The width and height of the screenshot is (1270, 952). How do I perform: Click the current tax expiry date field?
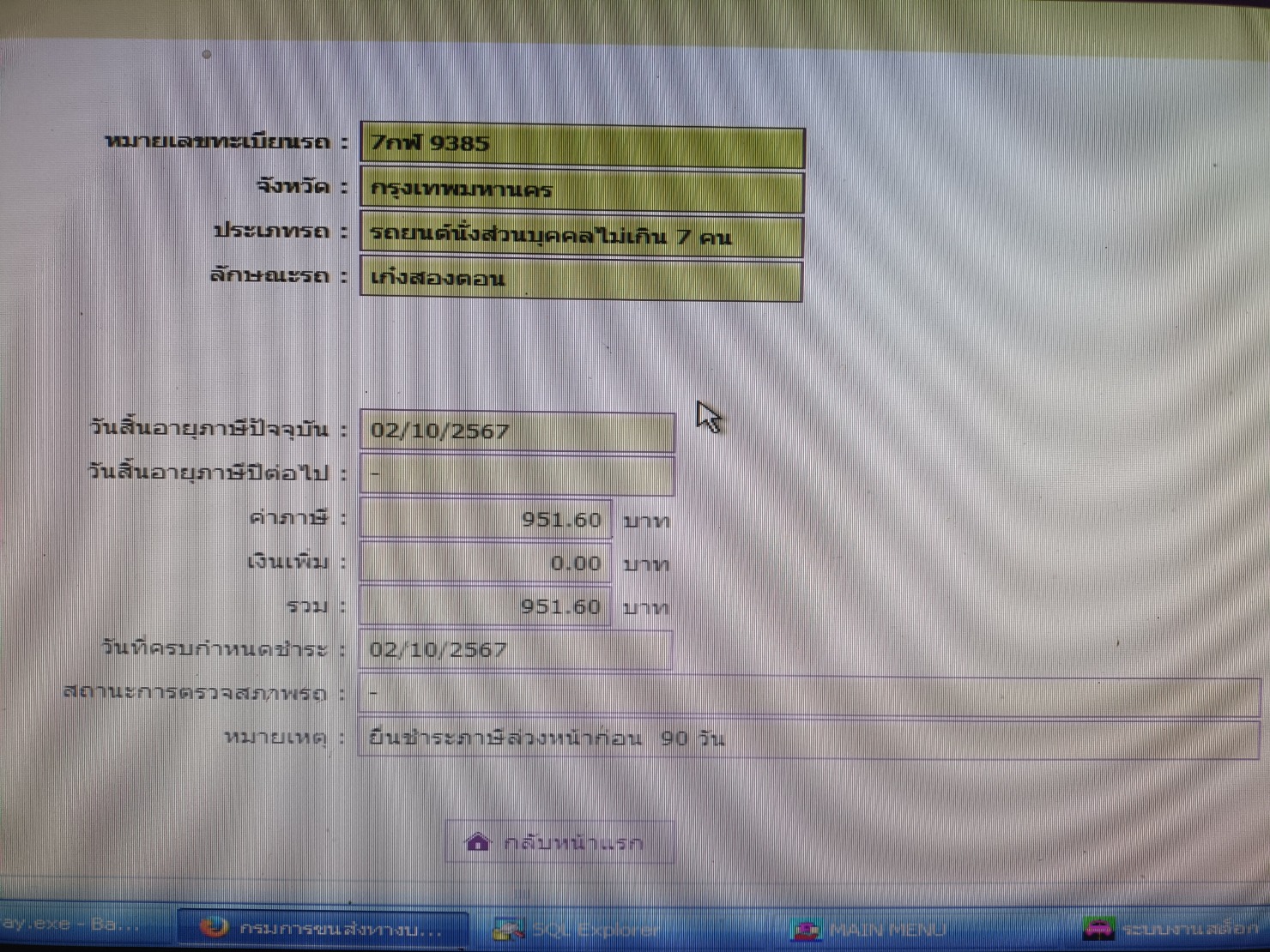tap(517, 431)
